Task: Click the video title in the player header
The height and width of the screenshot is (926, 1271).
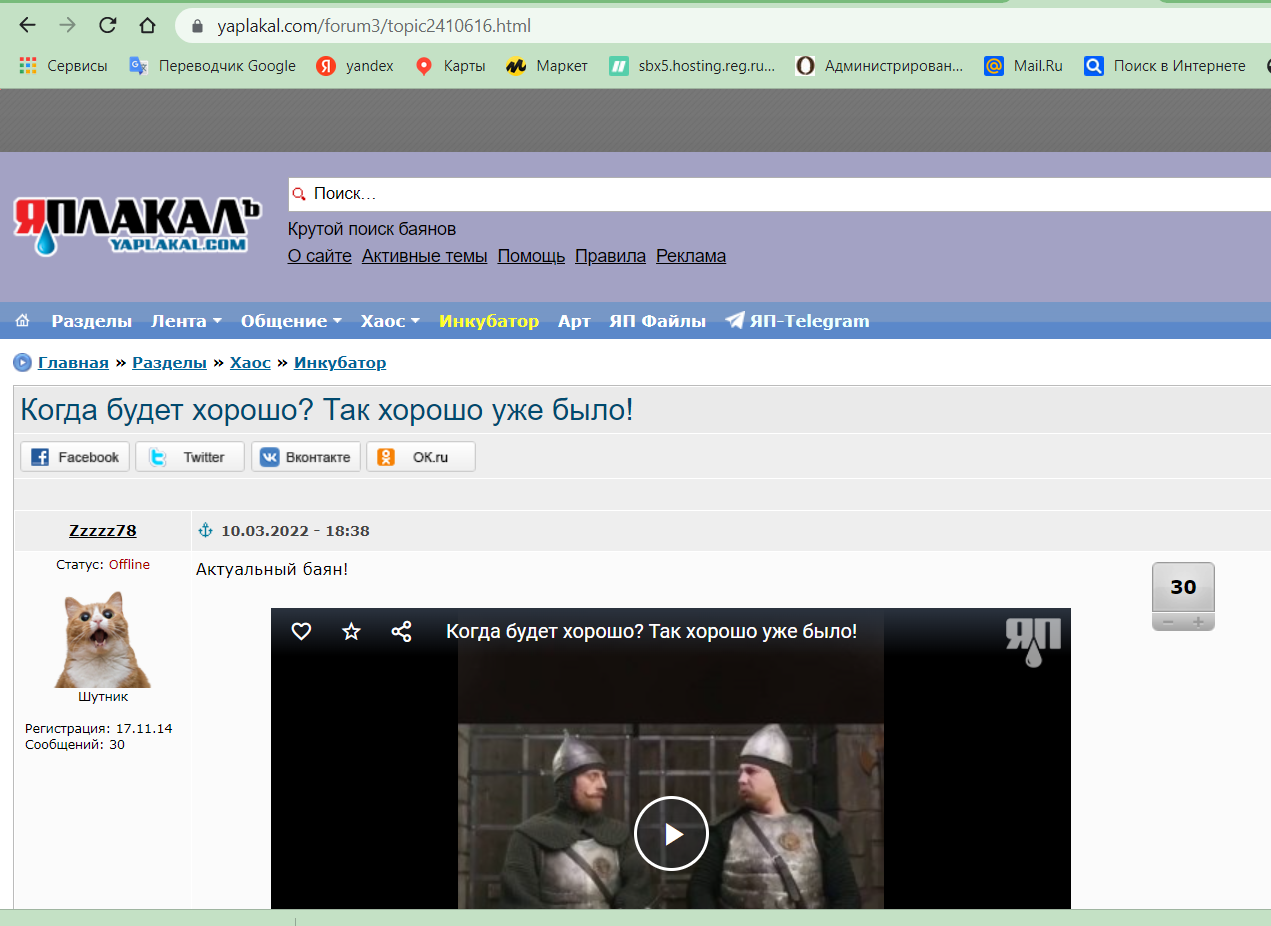Action: tap(651, 631)
